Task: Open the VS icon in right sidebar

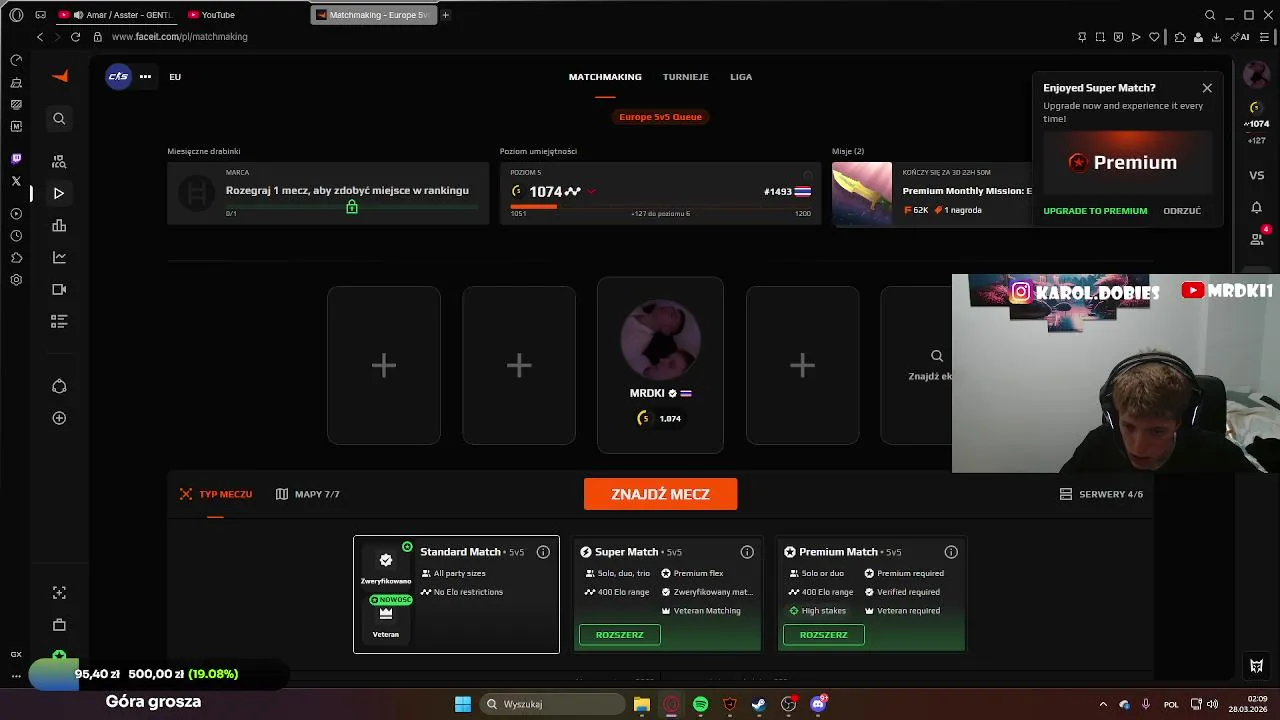Action: [1256, 175]
